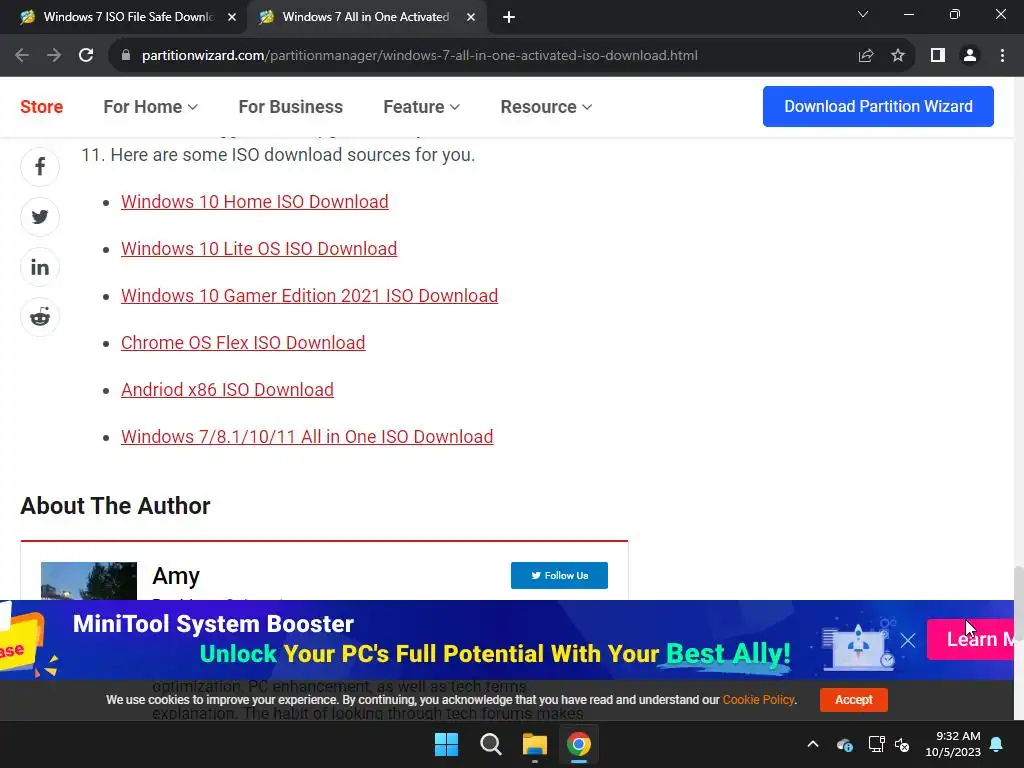The width and height of the screenshot is (1024, 768).
Task: Open Chrome OS Flex ISO Download link
Action: click(x=243, y=343)
